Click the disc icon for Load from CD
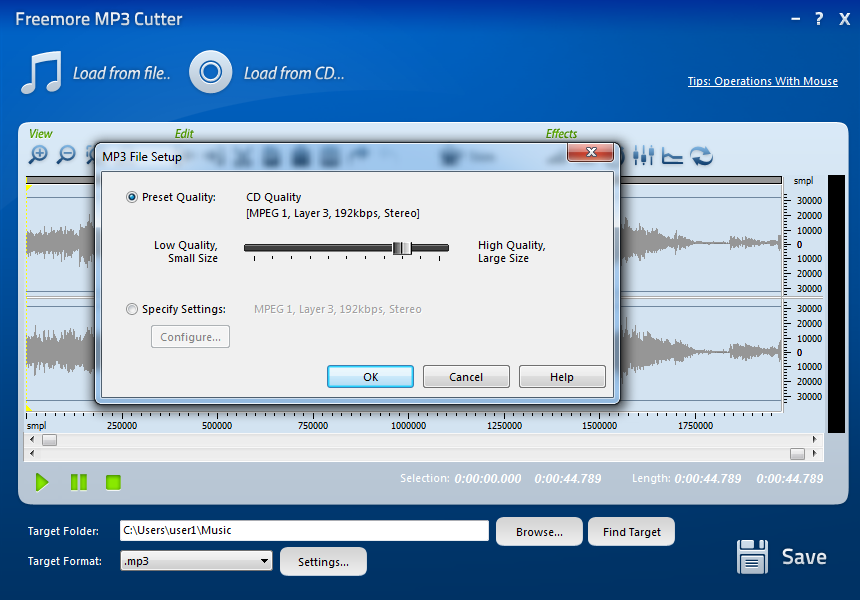This screenshot has height=600, width=860. coord(211,72)
